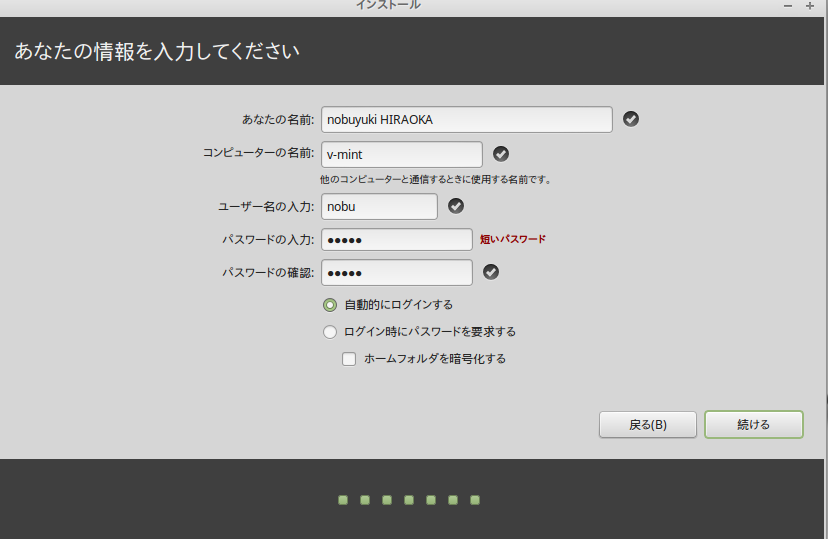Click the computer name field containing v-mint

[x=401, y=154]
